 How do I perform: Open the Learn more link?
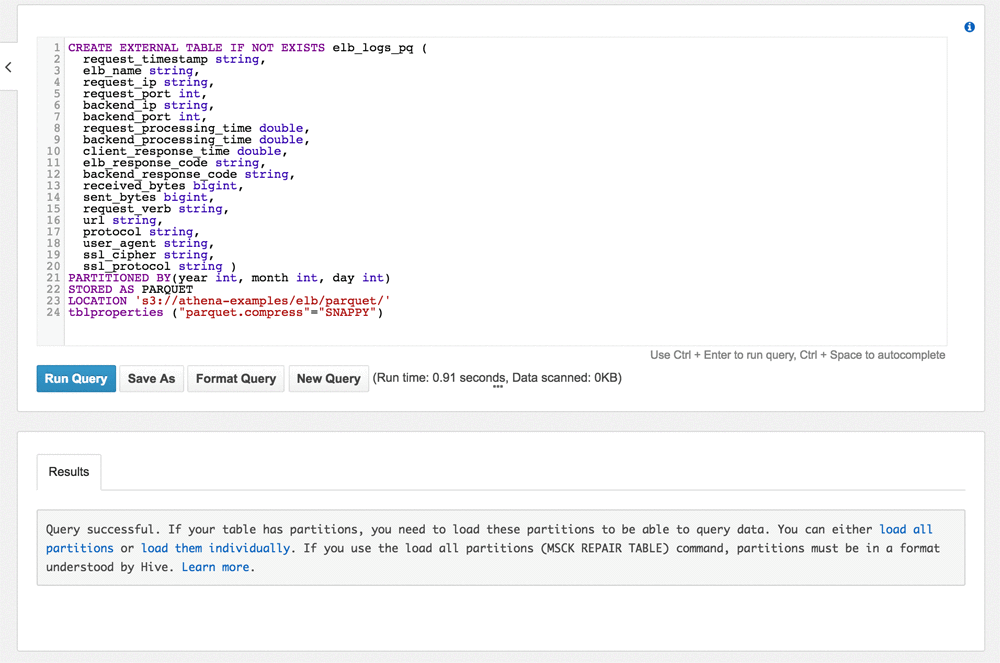215,567
